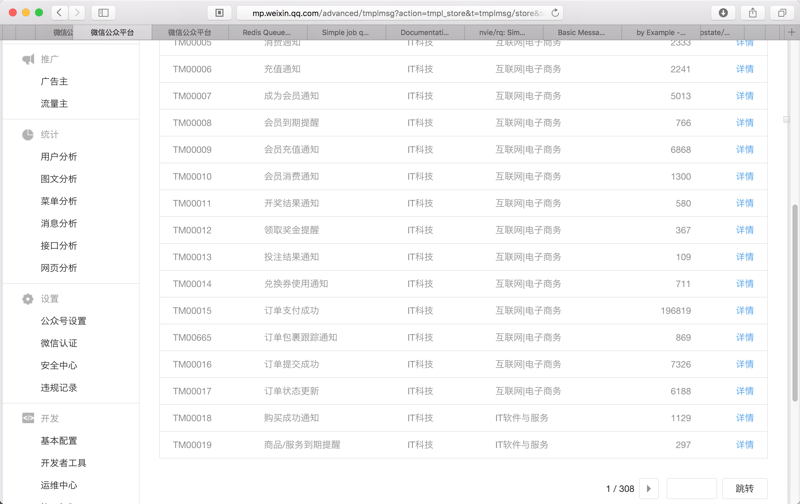Viewport: 800px width, 504px height.
Task: Open 详情 for template TM00016
Action: pos(744,365)
